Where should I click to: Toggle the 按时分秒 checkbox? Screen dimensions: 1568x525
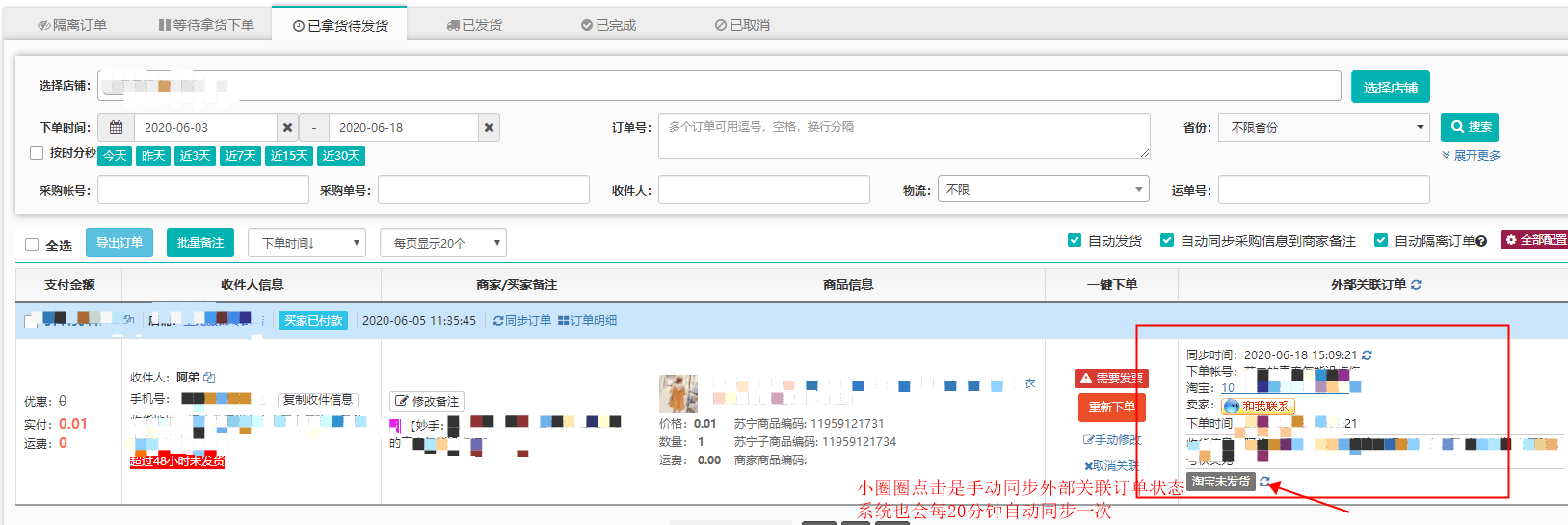tap(37, 153)
